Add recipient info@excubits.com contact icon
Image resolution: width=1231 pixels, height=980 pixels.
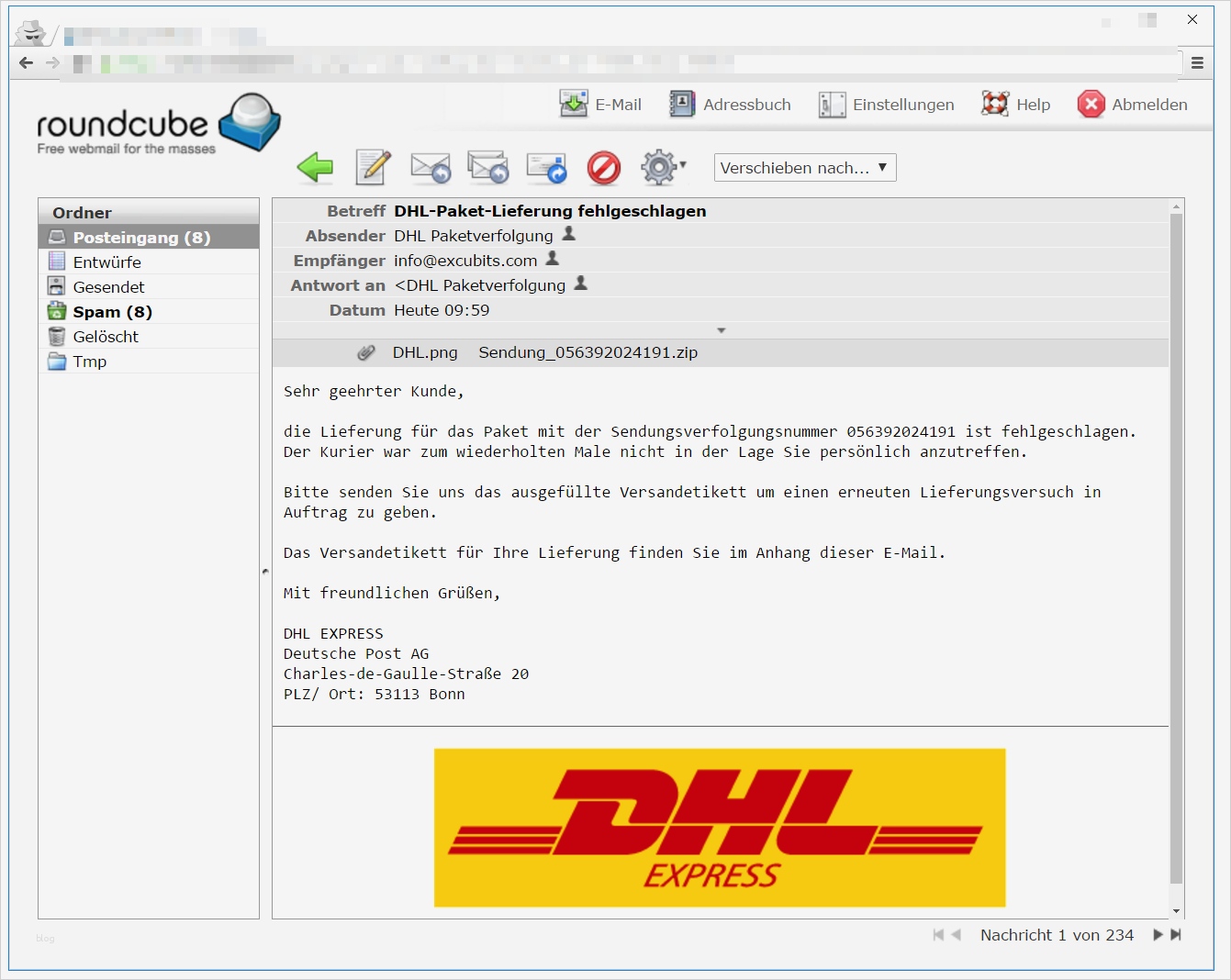[553, 259]
